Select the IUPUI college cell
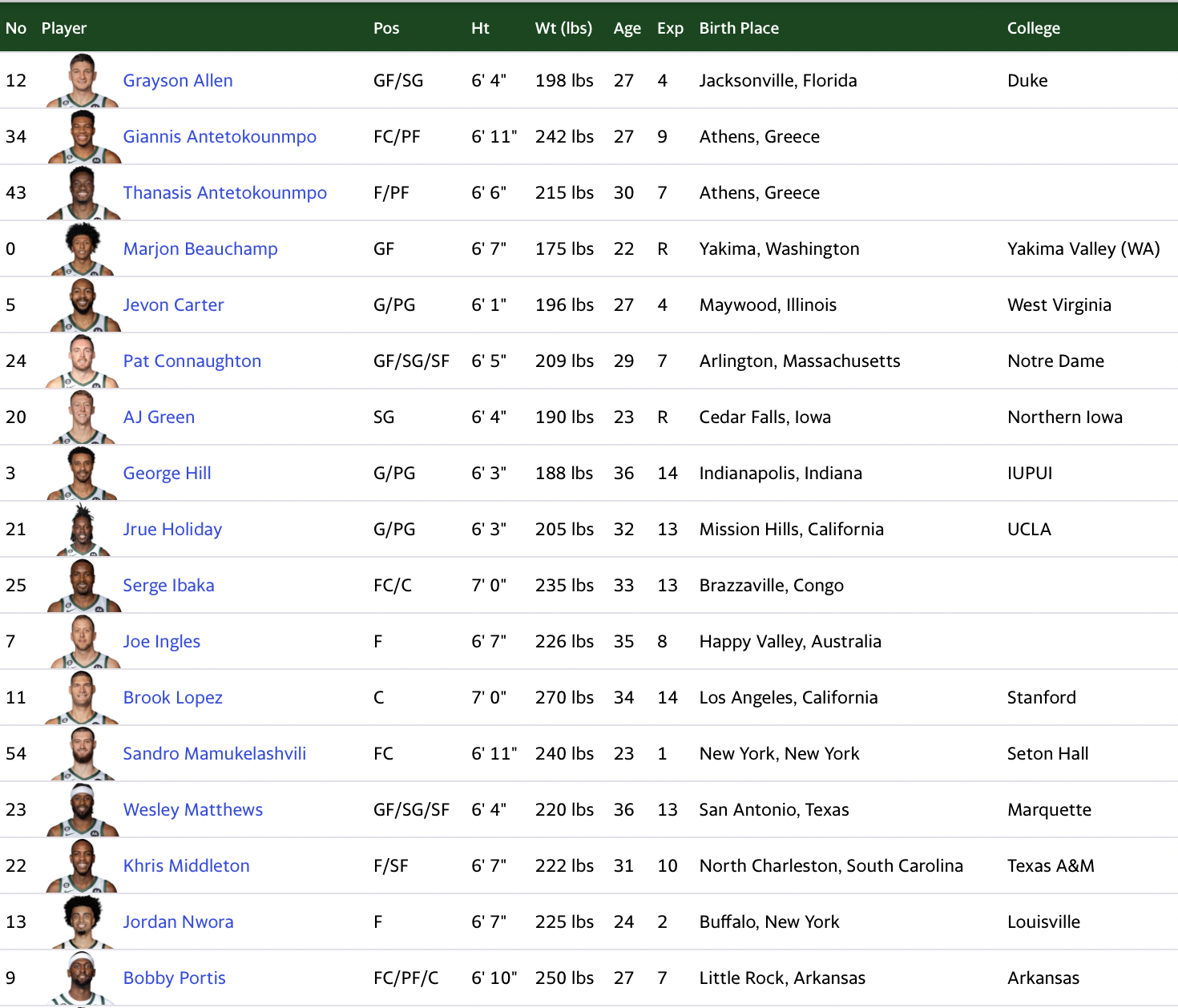1178x1008 pixels. click(x=1030, y=473)
